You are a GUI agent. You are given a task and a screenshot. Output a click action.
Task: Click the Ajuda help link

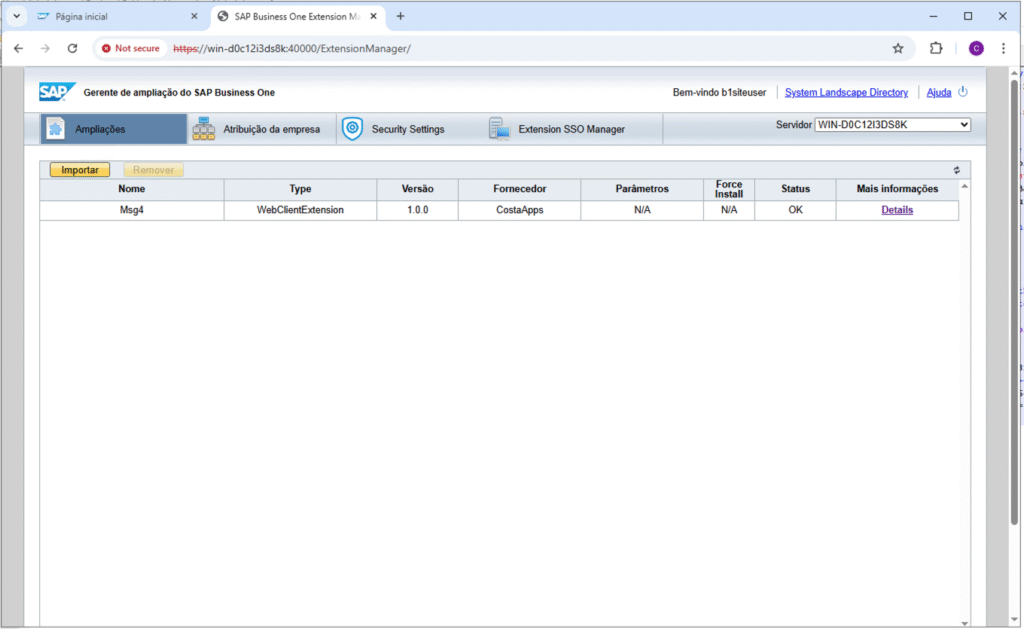[x=939, y=92]
